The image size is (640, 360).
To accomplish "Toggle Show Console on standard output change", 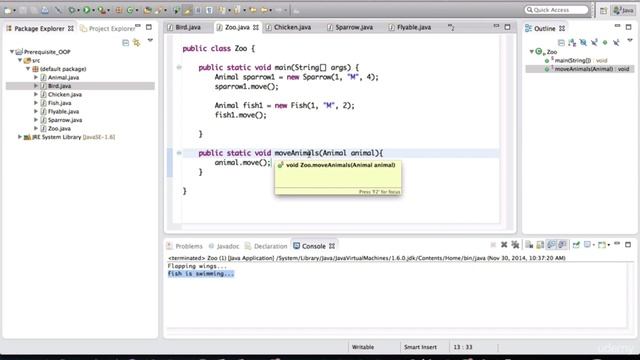I will click(x=551, y=244).
